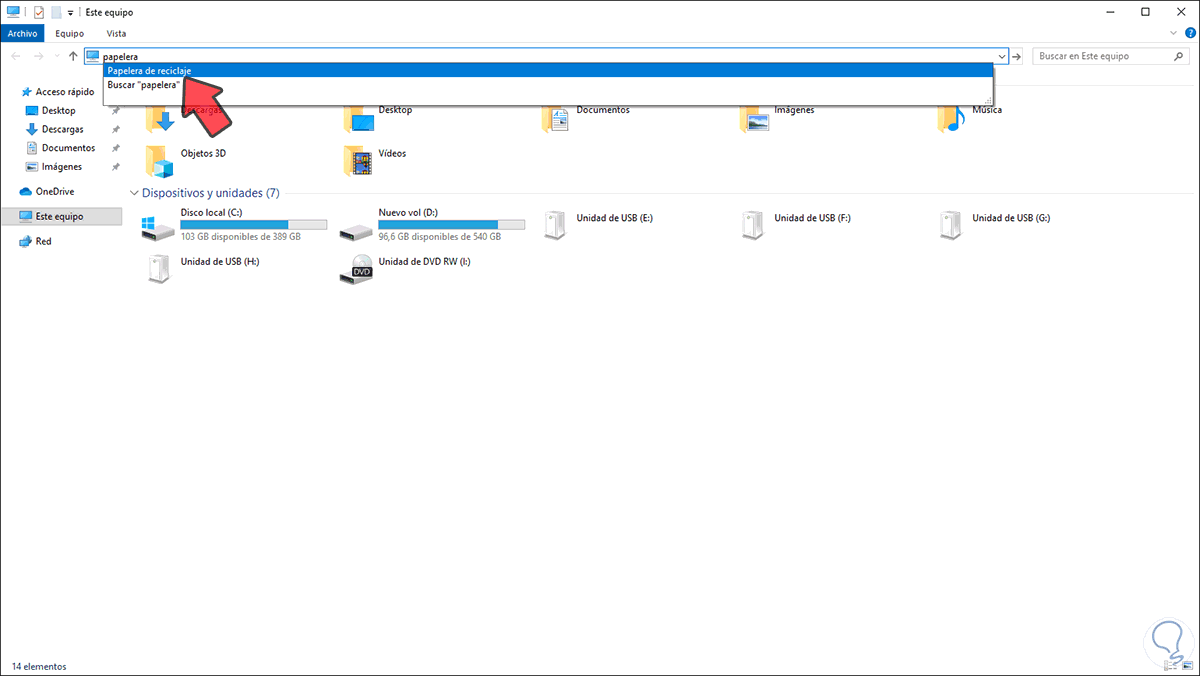The image size is (1200, 676).
Task: Select the Documentos folder in the main pane
Action: [587, 116]
